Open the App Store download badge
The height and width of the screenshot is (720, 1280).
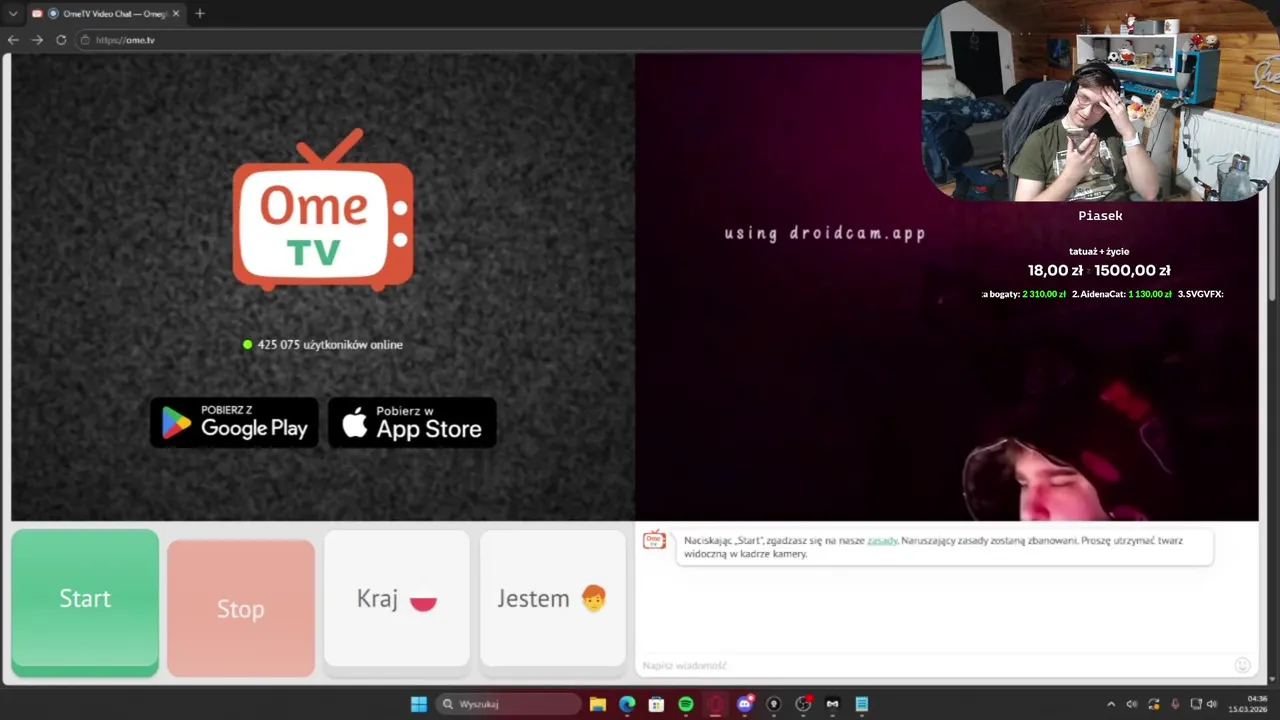[x=412, y=423]
